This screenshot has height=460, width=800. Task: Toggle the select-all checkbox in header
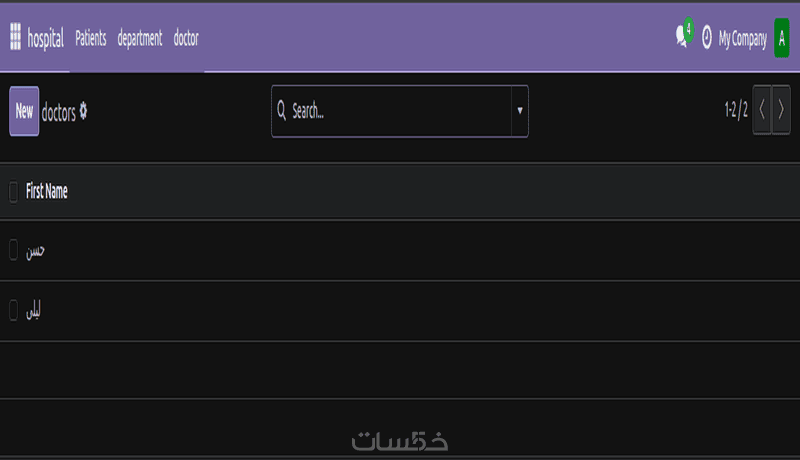point(13,192)
